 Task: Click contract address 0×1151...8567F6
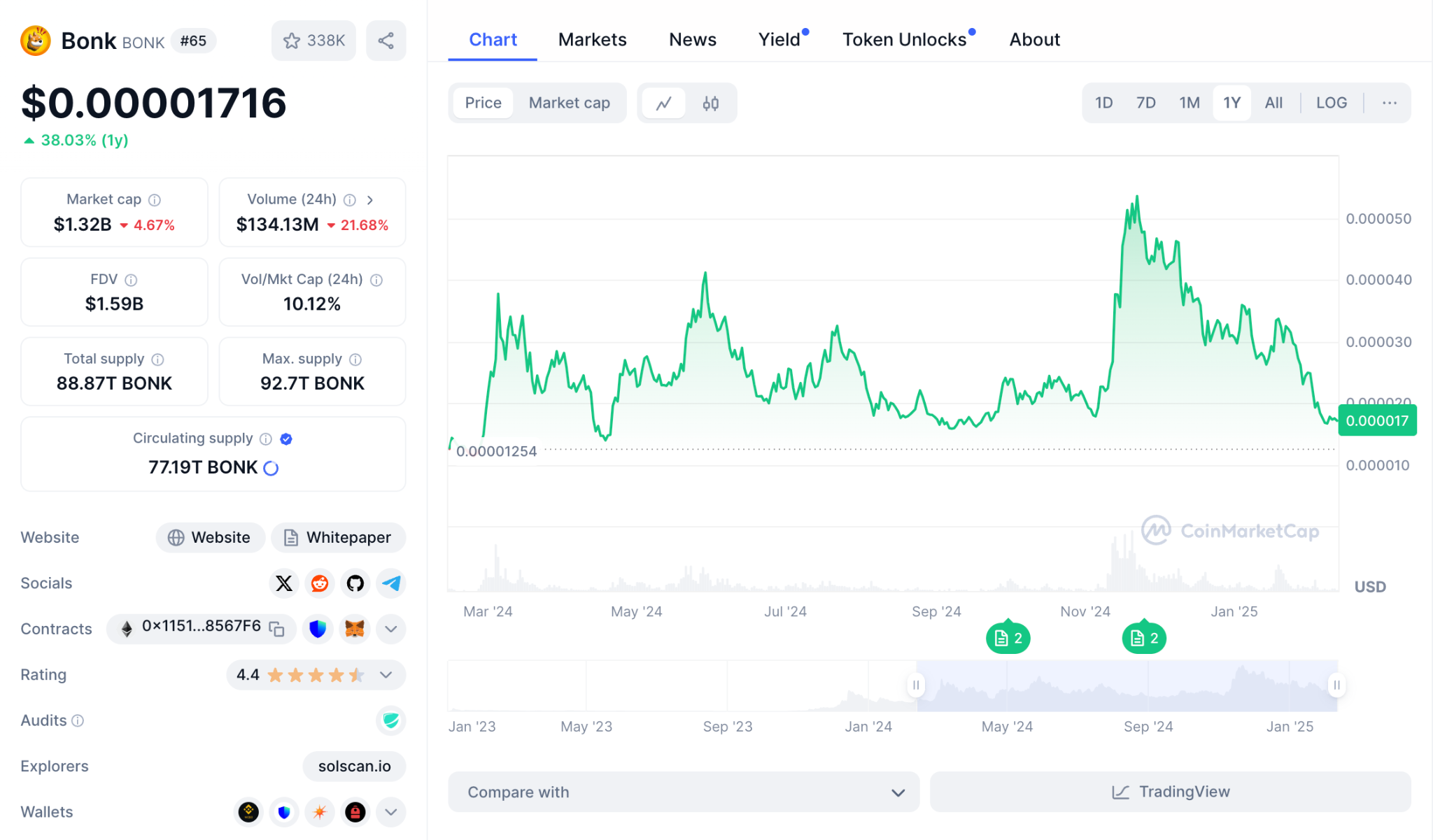coord(202,626)
